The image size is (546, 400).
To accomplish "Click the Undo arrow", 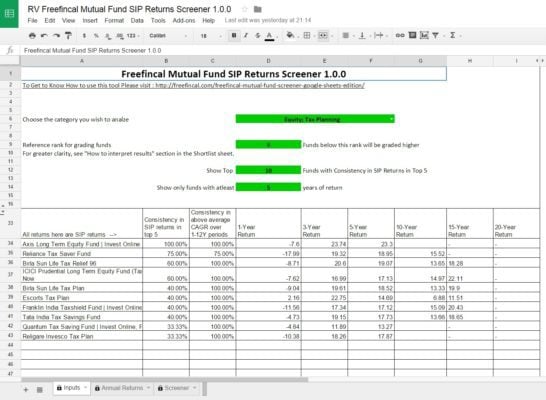I will click(44, 36).
